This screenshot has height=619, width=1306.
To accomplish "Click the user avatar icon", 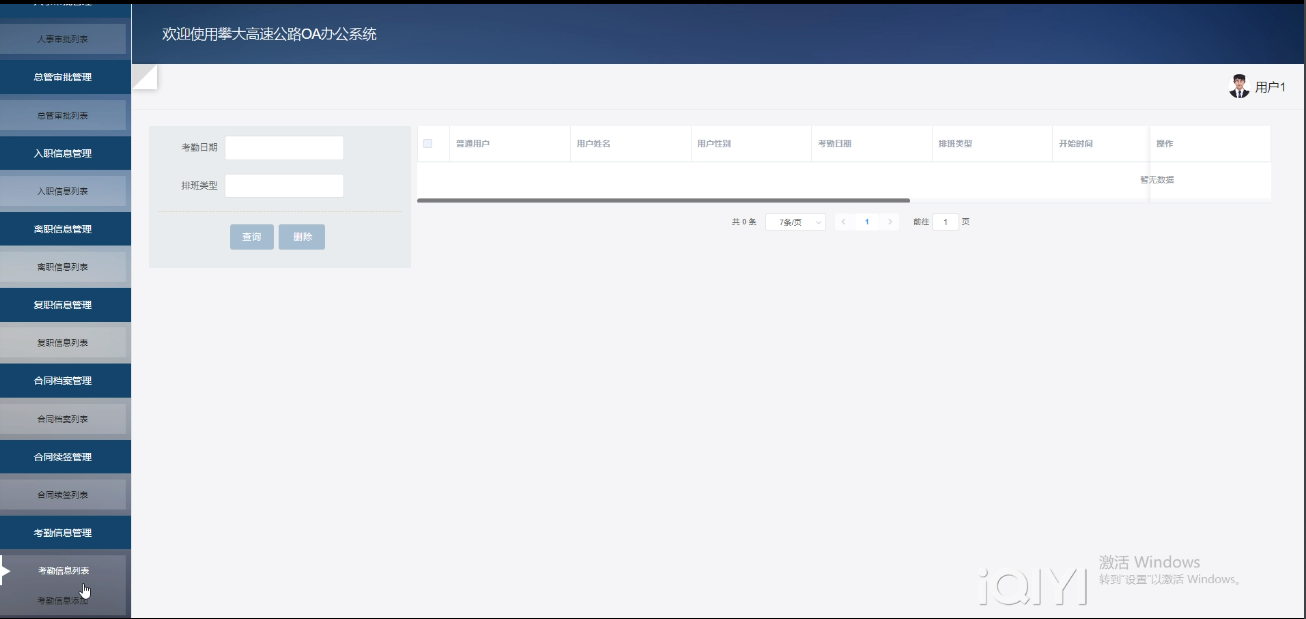I will tap(1240, 86).
